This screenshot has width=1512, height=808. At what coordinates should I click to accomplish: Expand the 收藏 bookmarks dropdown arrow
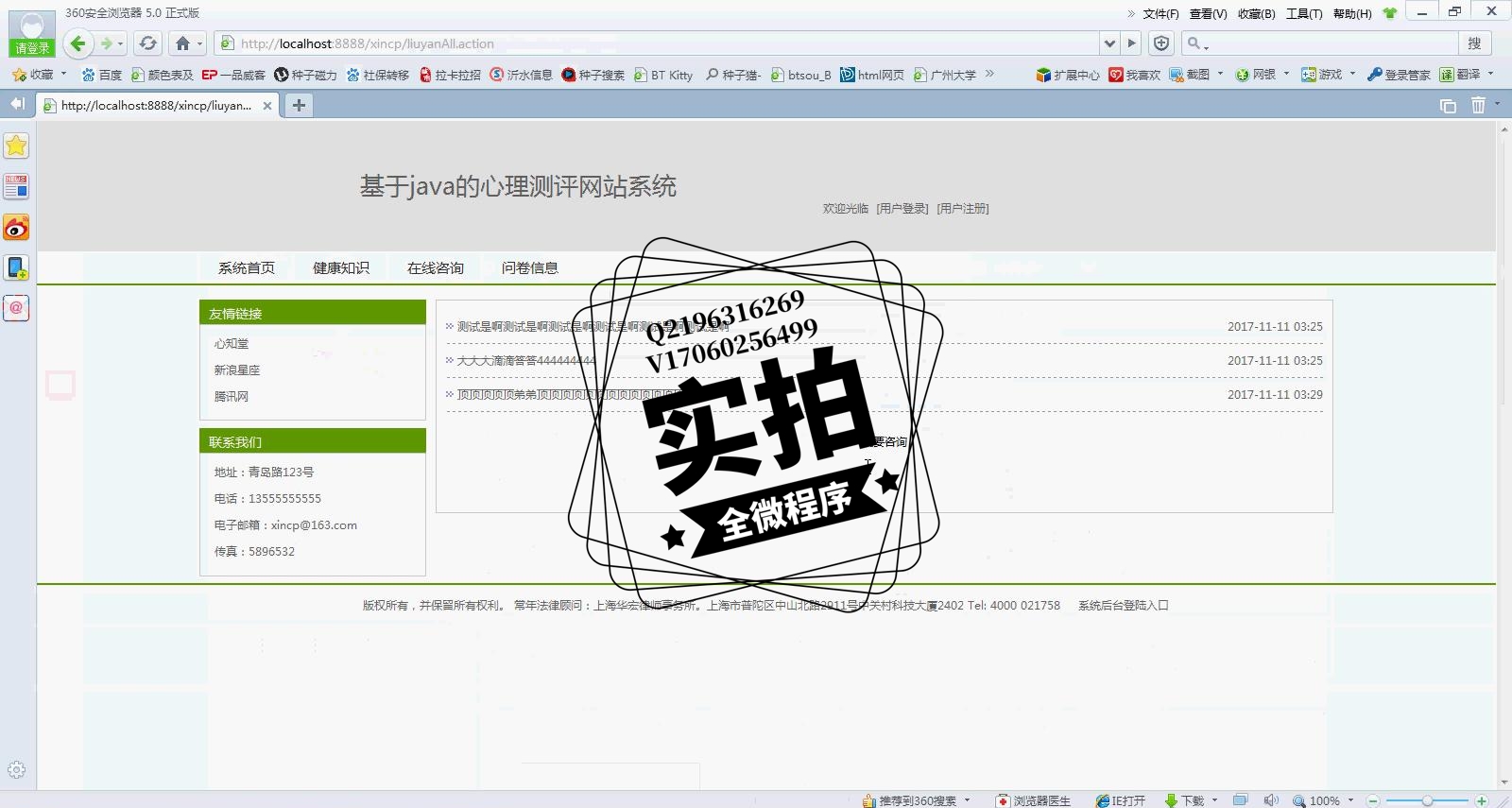click(x=63, y=74)
